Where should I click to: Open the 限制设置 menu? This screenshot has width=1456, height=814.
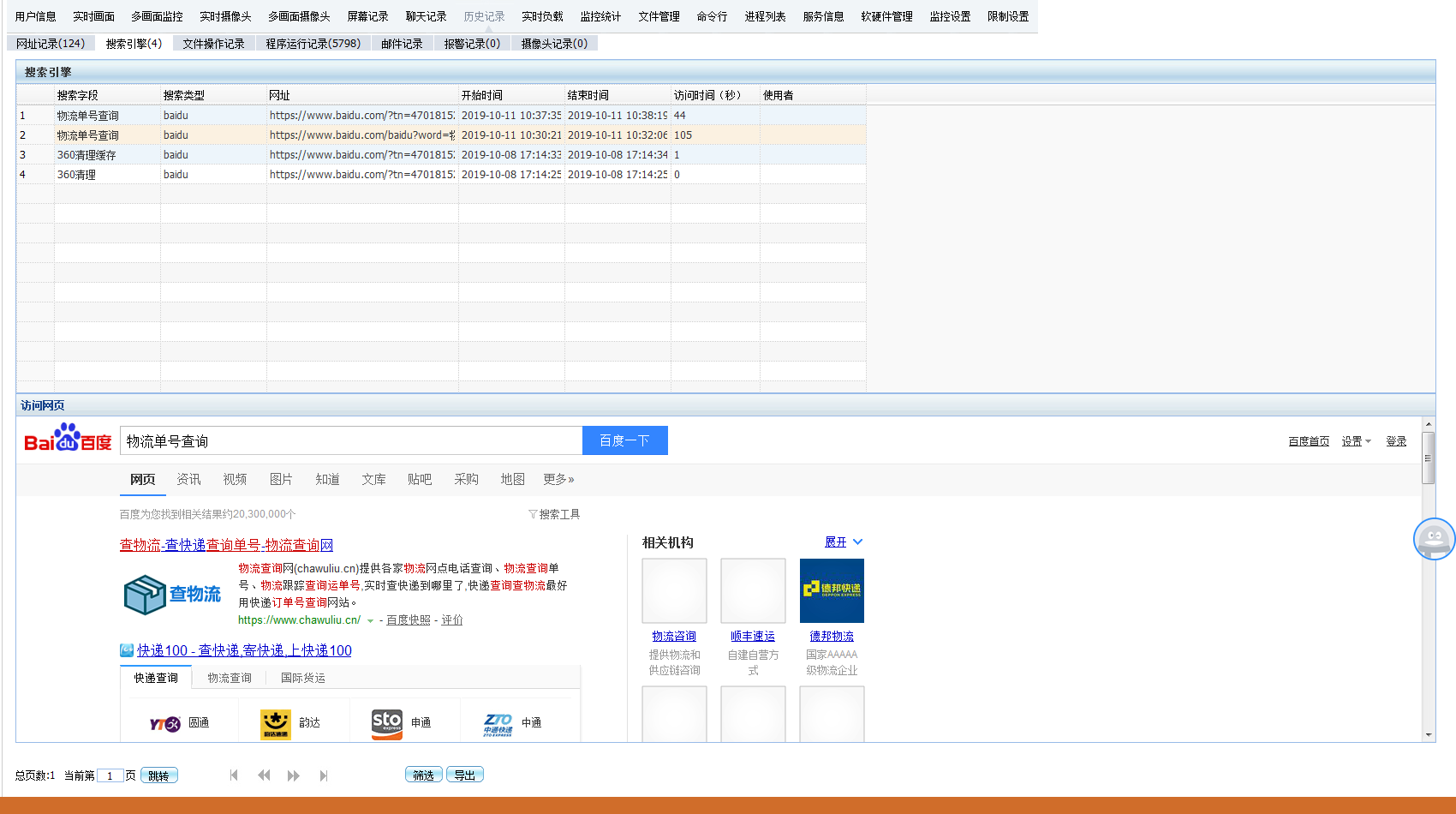1008,16
